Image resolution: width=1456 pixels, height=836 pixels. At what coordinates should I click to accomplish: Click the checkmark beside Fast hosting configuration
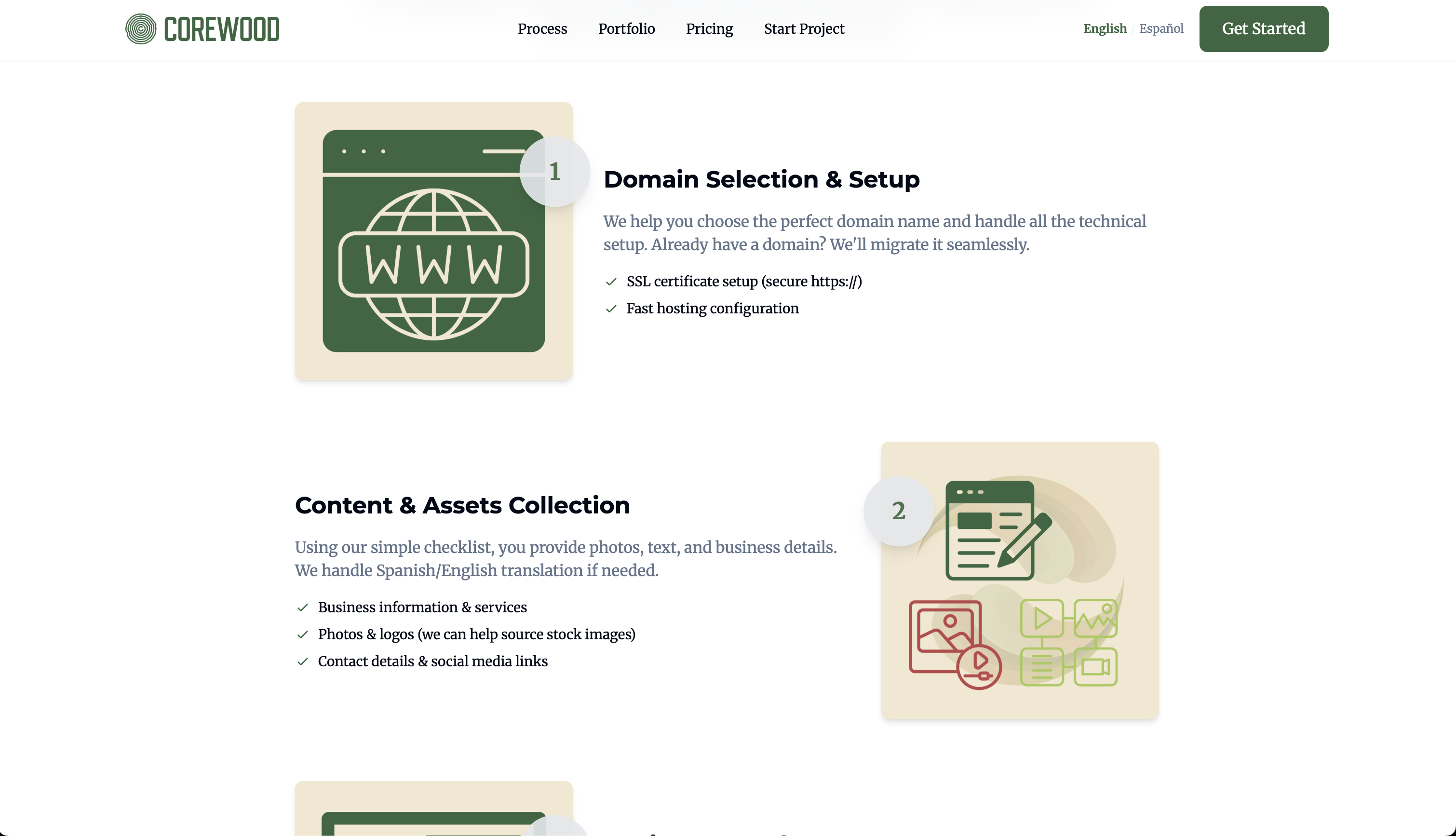point(611,309)
